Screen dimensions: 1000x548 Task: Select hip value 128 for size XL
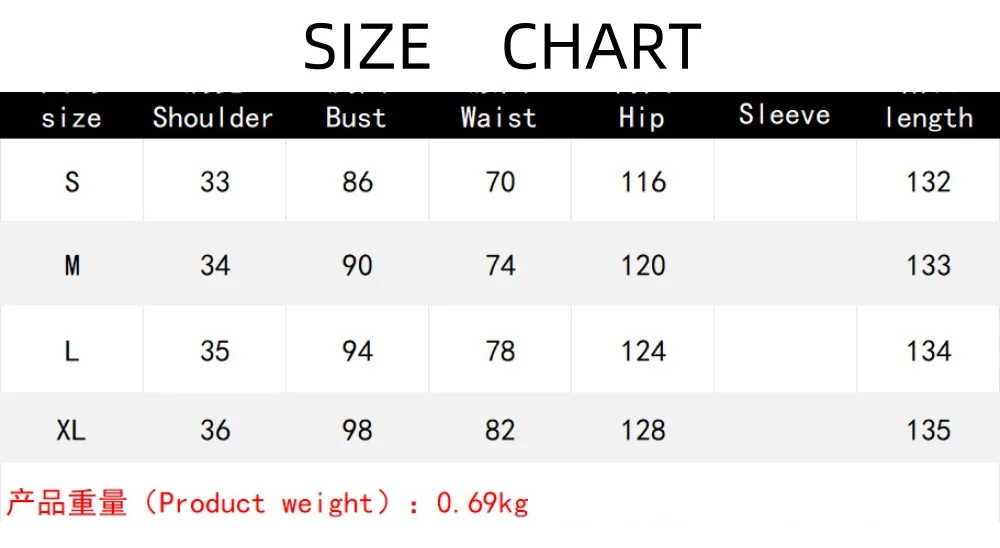pyautogui.click(x=642, y=430)
